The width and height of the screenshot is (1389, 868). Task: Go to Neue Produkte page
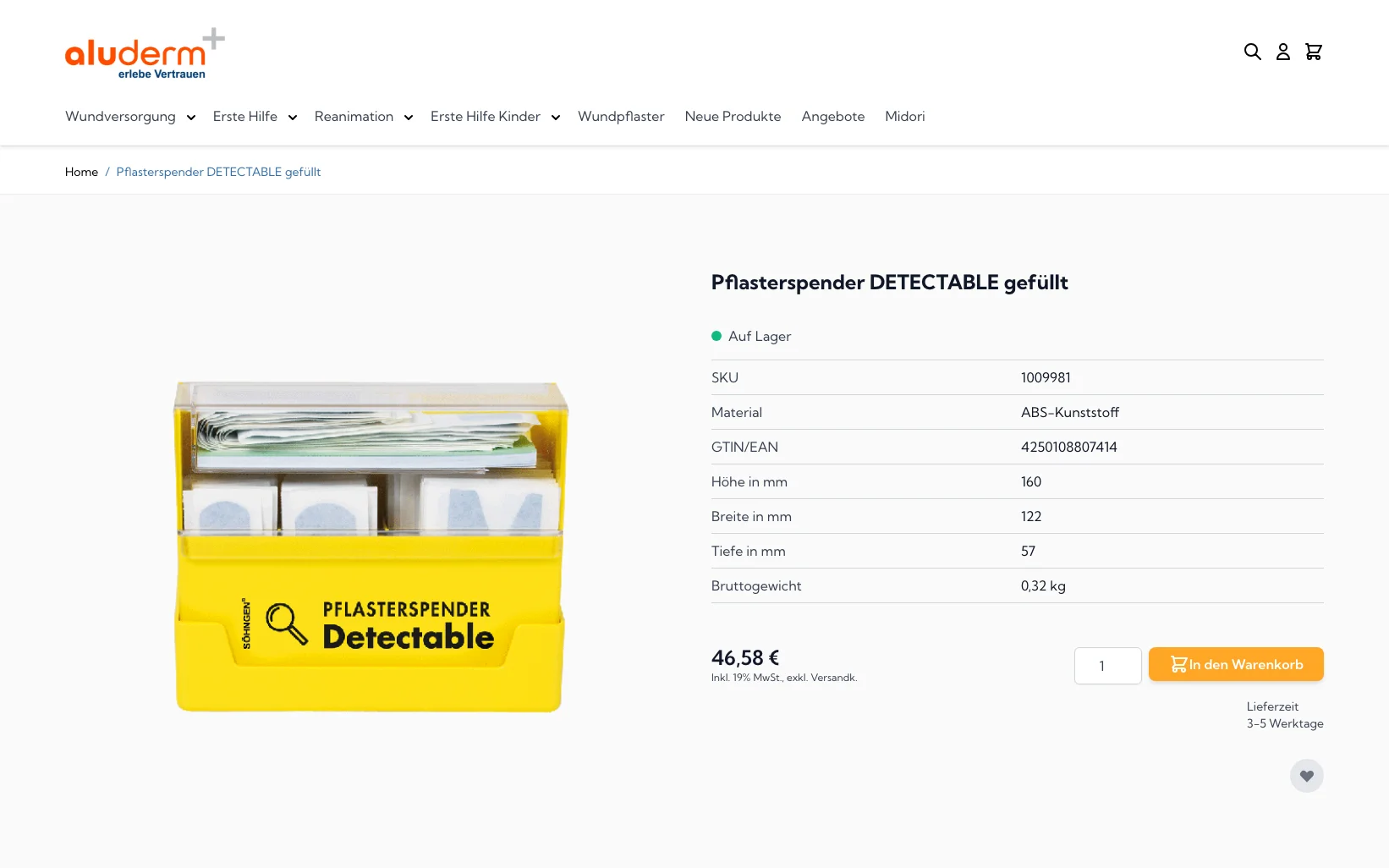pos(733,117)
